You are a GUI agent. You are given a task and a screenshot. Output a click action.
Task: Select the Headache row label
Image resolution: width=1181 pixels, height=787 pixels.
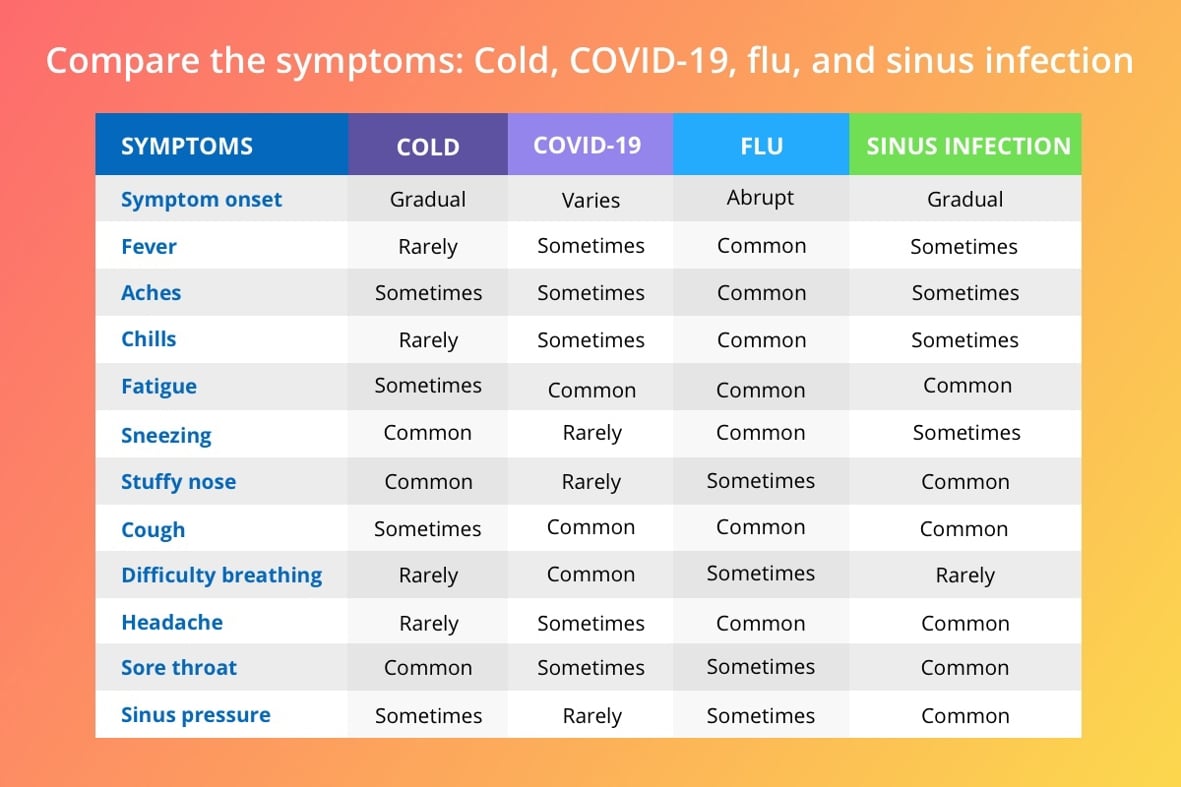click(x=172, y=622)
